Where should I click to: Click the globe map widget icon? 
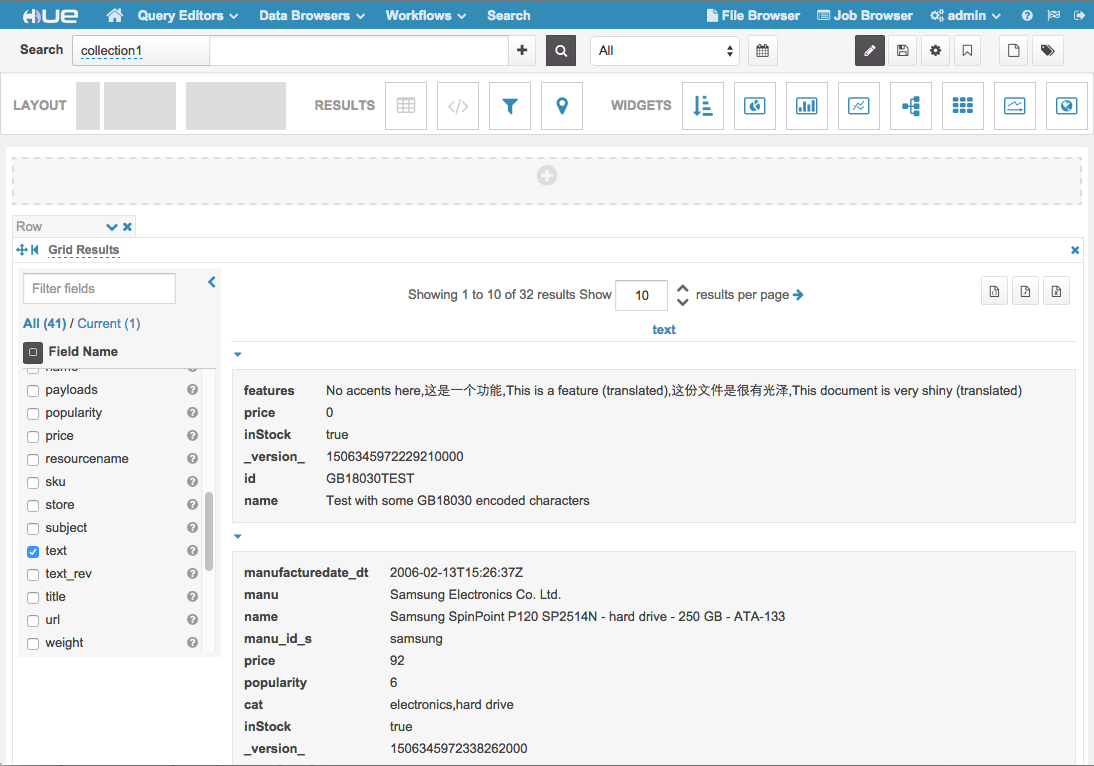click(x=1067, y=106)
